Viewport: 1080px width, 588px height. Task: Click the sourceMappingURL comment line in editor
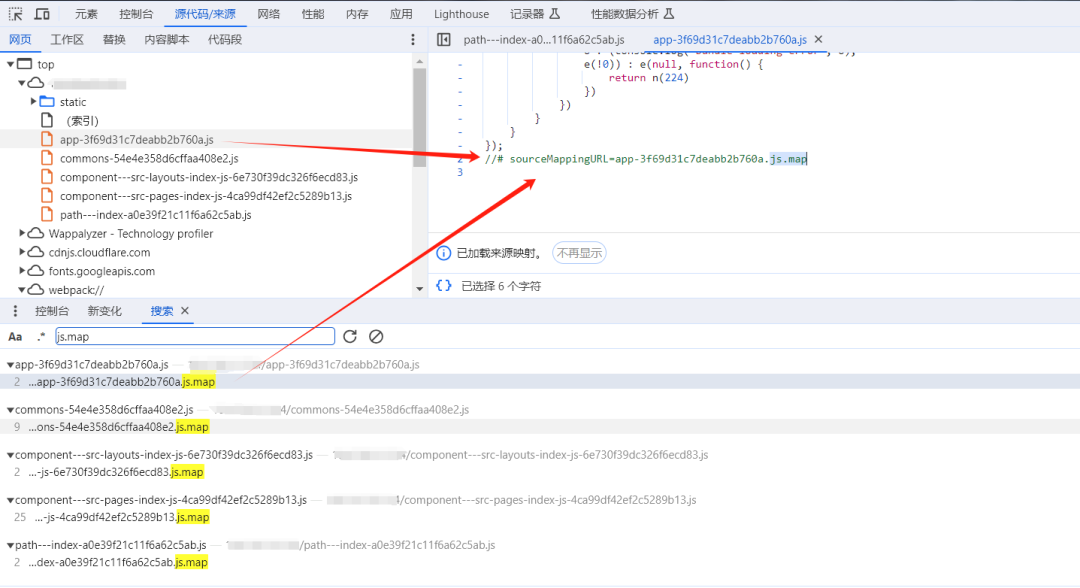[x=645, y=159]
